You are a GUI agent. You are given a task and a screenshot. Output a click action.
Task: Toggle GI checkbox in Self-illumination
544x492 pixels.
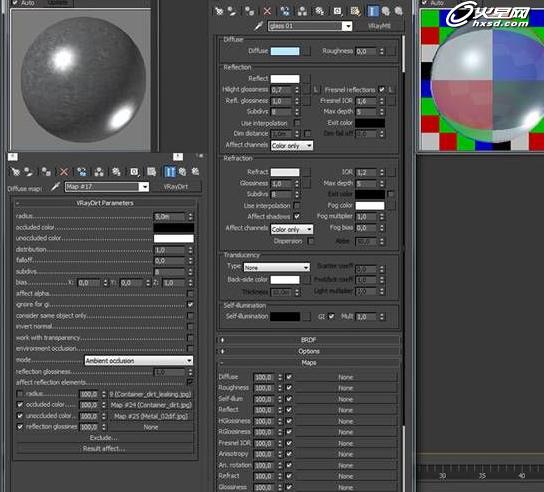pos(331,316)
